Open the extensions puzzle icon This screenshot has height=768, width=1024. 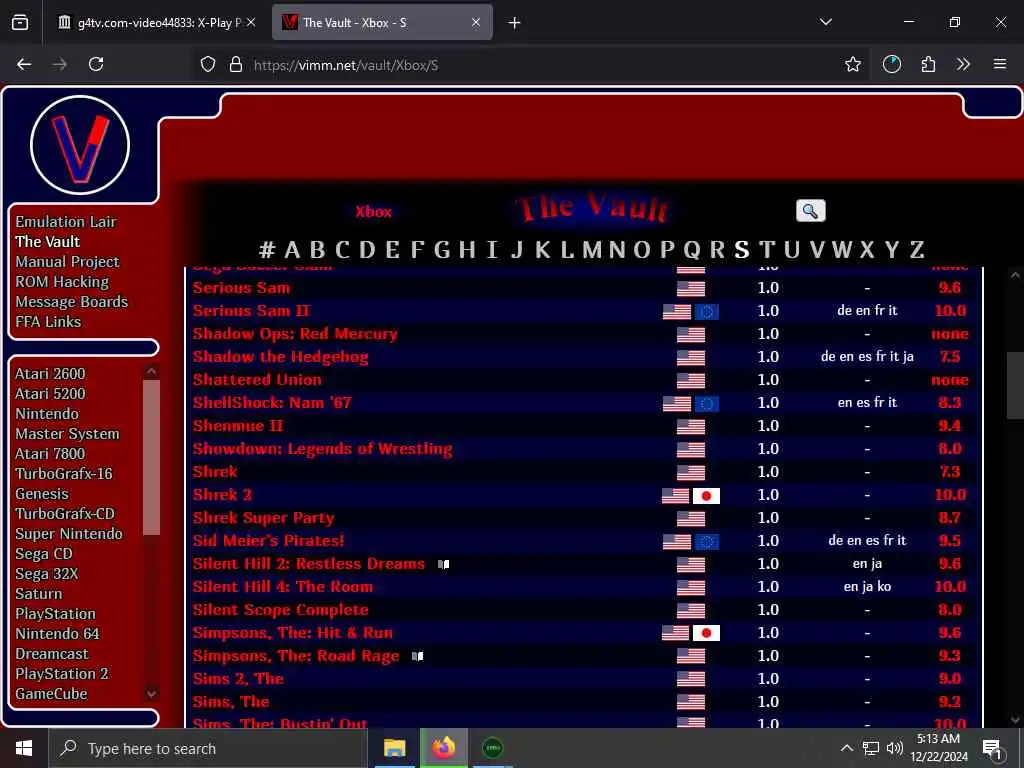pos(928,64)
